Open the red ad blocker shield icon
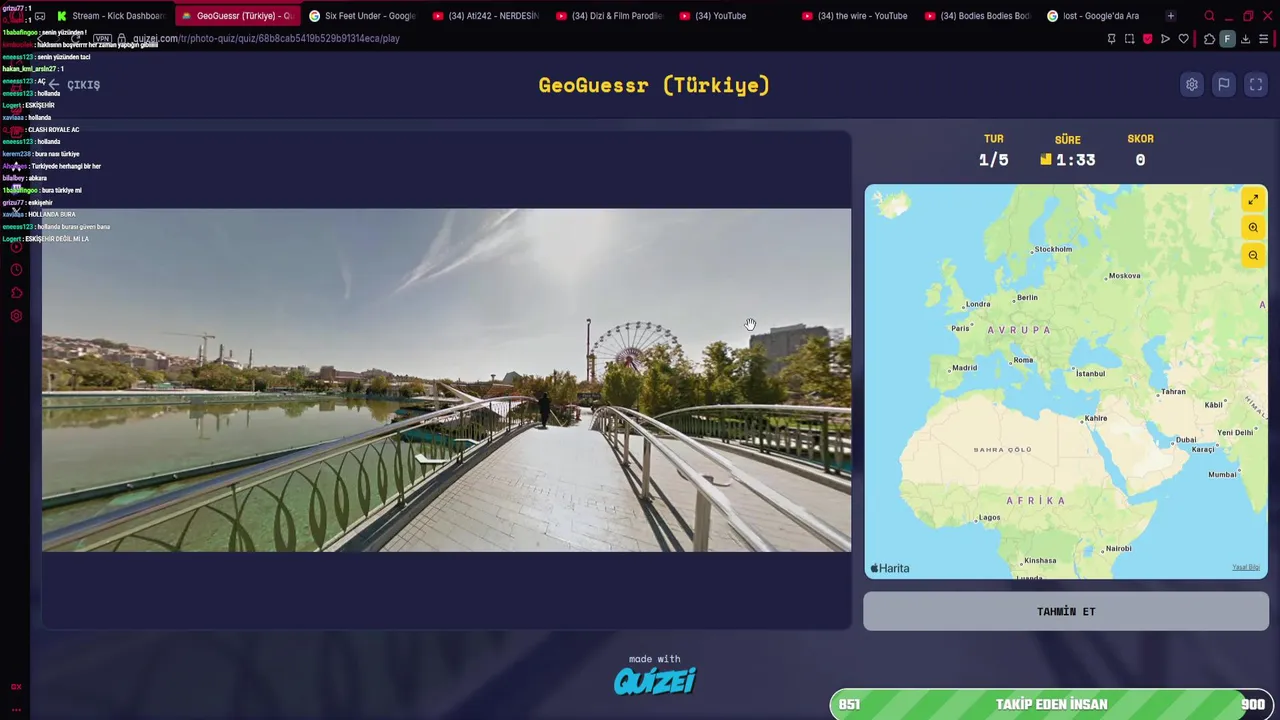This screenshot has width=1280, height=720. [1147, 39]
